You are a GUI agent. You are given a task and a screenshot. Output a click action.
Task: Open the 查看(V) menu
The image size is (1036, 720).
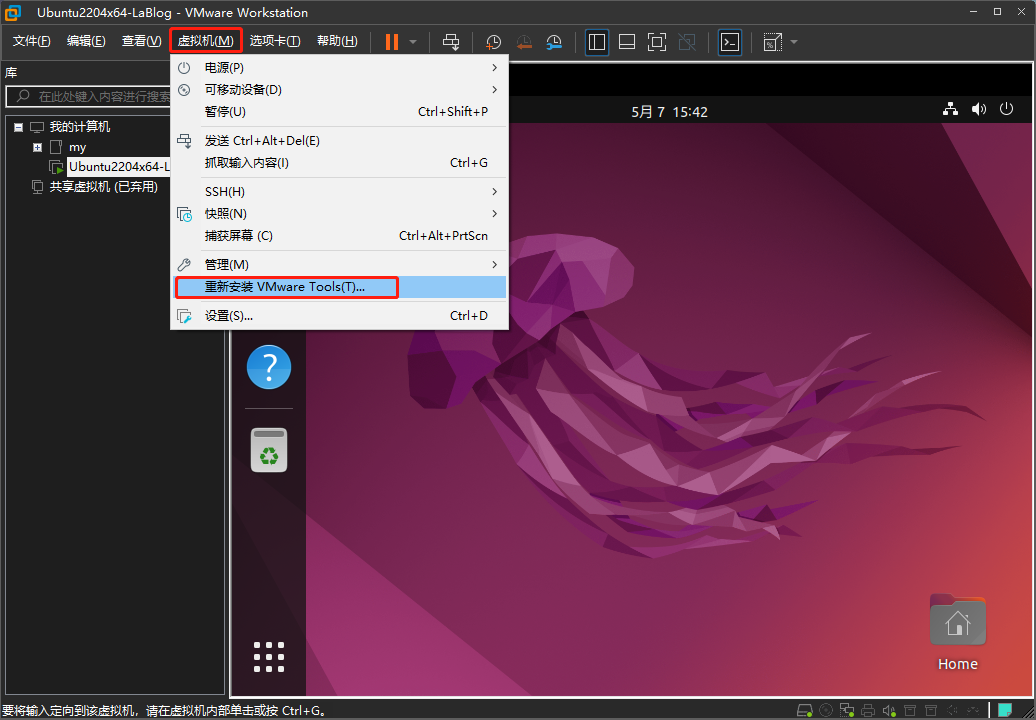click(x=141, y=41)
